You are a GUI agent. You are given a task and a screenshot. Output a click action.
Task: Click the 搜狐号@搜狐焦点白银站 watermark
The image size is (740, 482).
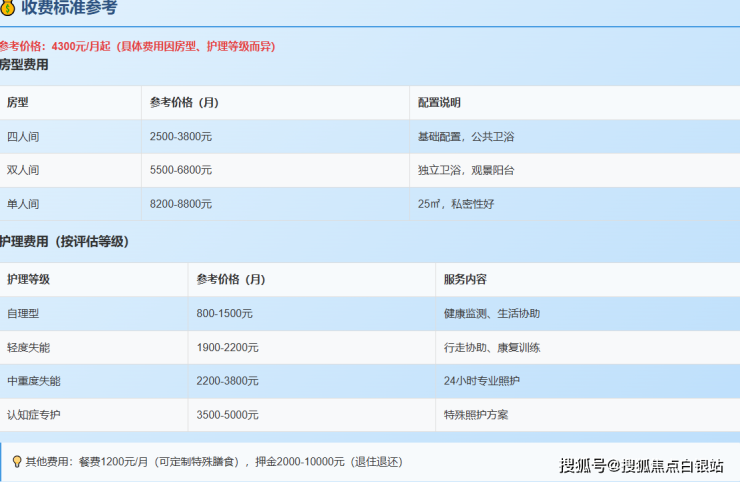[641, 466]
